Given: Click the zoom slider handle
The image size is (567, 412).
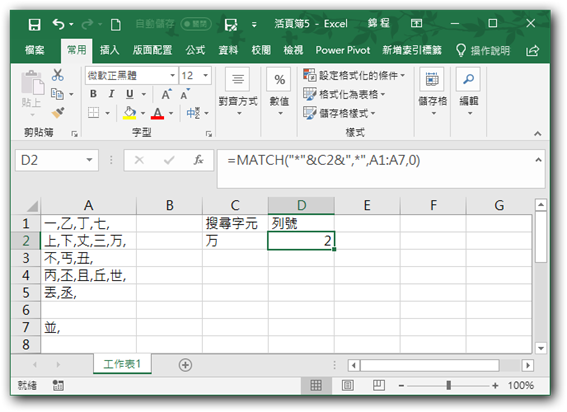Looking at the screenshot, I should [448, 386].
